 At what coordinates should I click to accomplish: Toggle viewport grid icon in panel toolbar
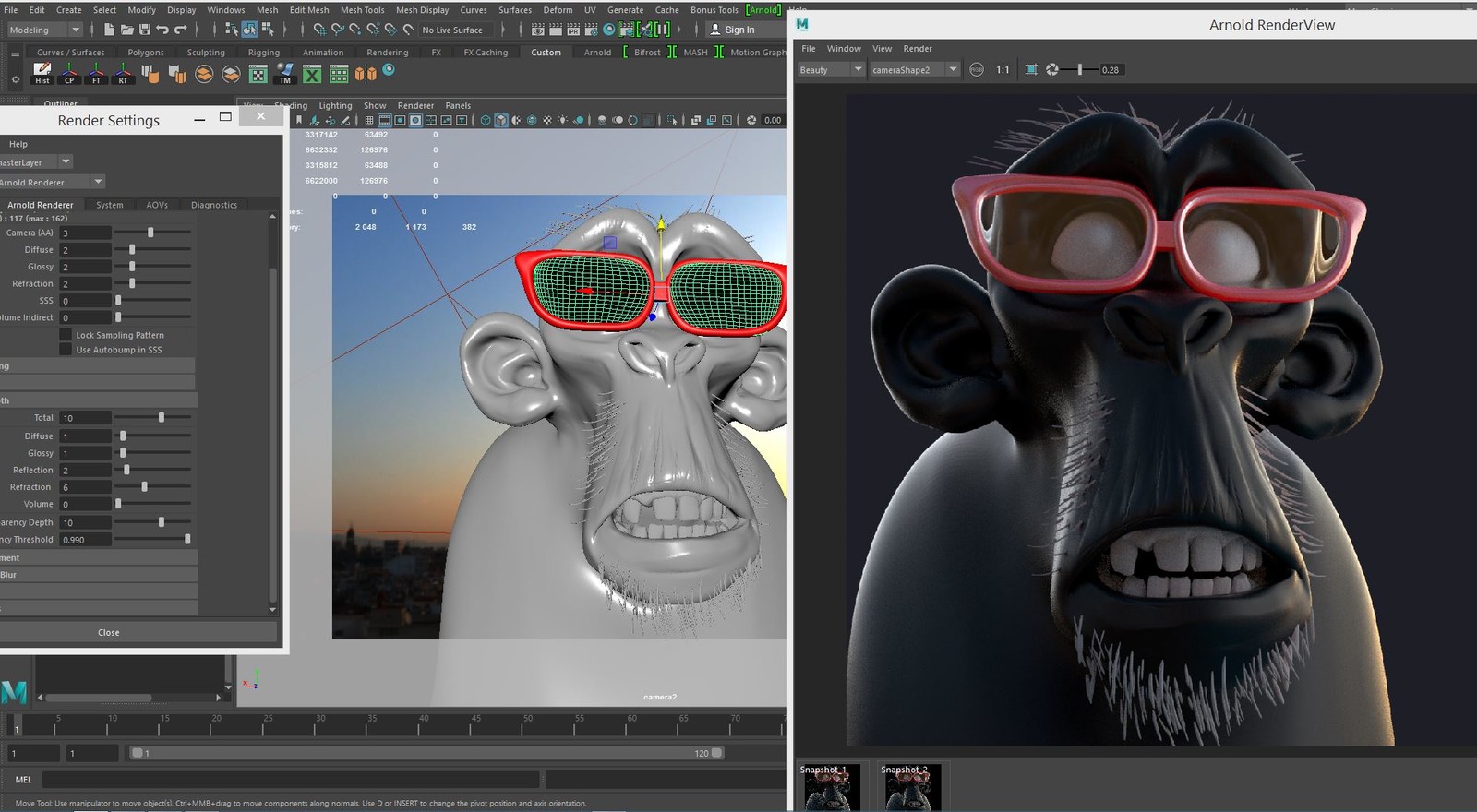pos(369,120)
